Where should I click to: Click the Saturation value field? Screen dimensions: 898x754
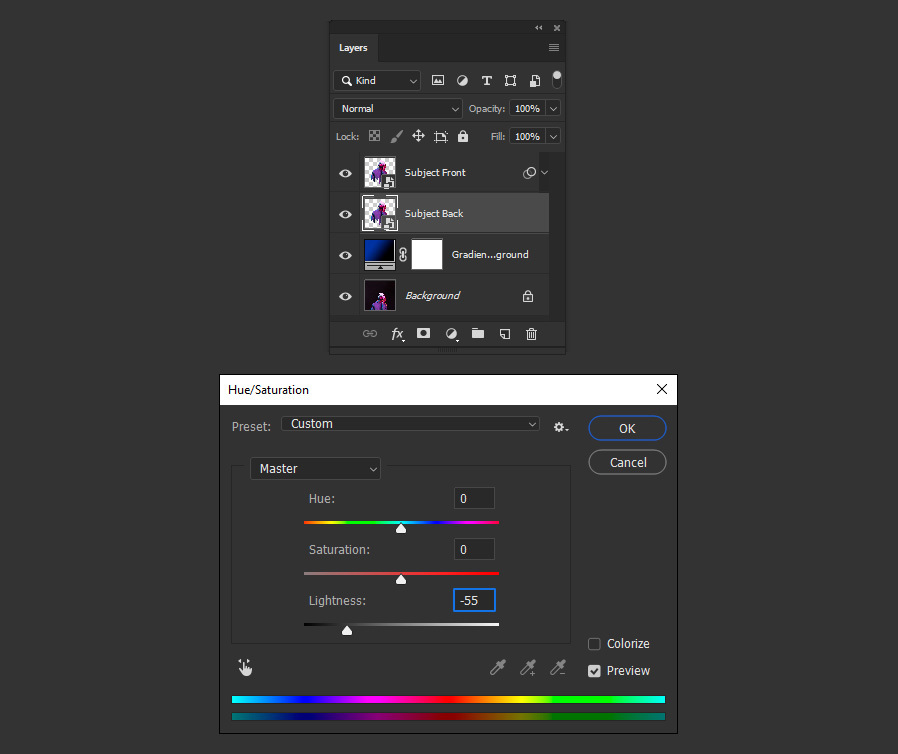474,549
